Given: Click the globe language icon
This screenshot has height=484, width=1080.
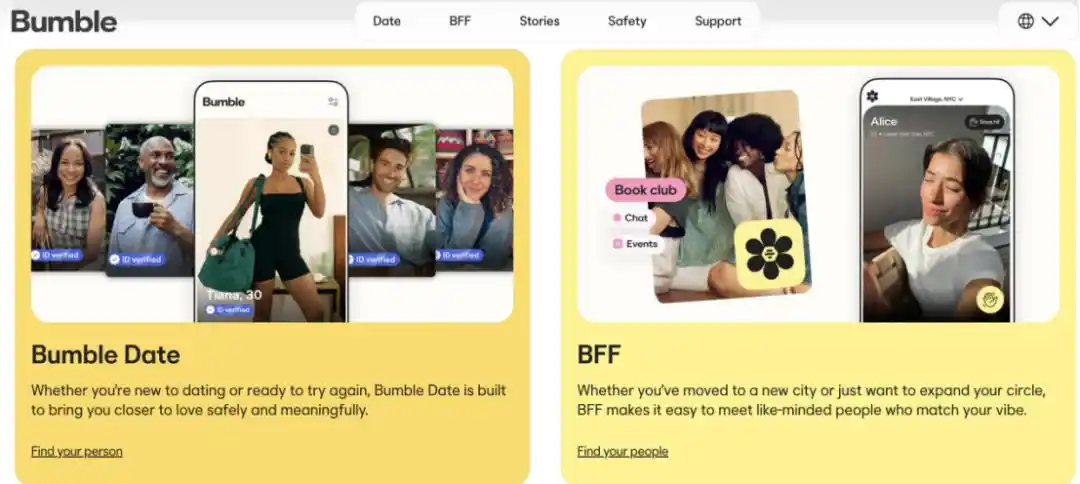Looking at the screenshot, I should (x=1026, y=21).
